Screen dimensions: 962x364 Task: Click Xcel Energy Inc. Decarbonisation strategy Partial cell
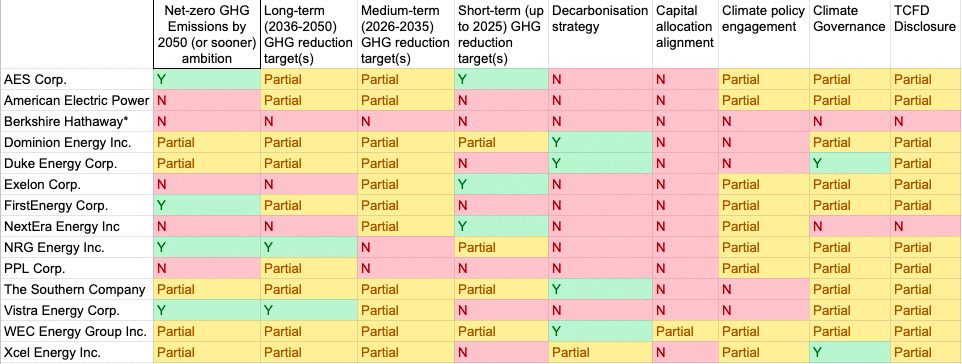[x=600, y=352]
